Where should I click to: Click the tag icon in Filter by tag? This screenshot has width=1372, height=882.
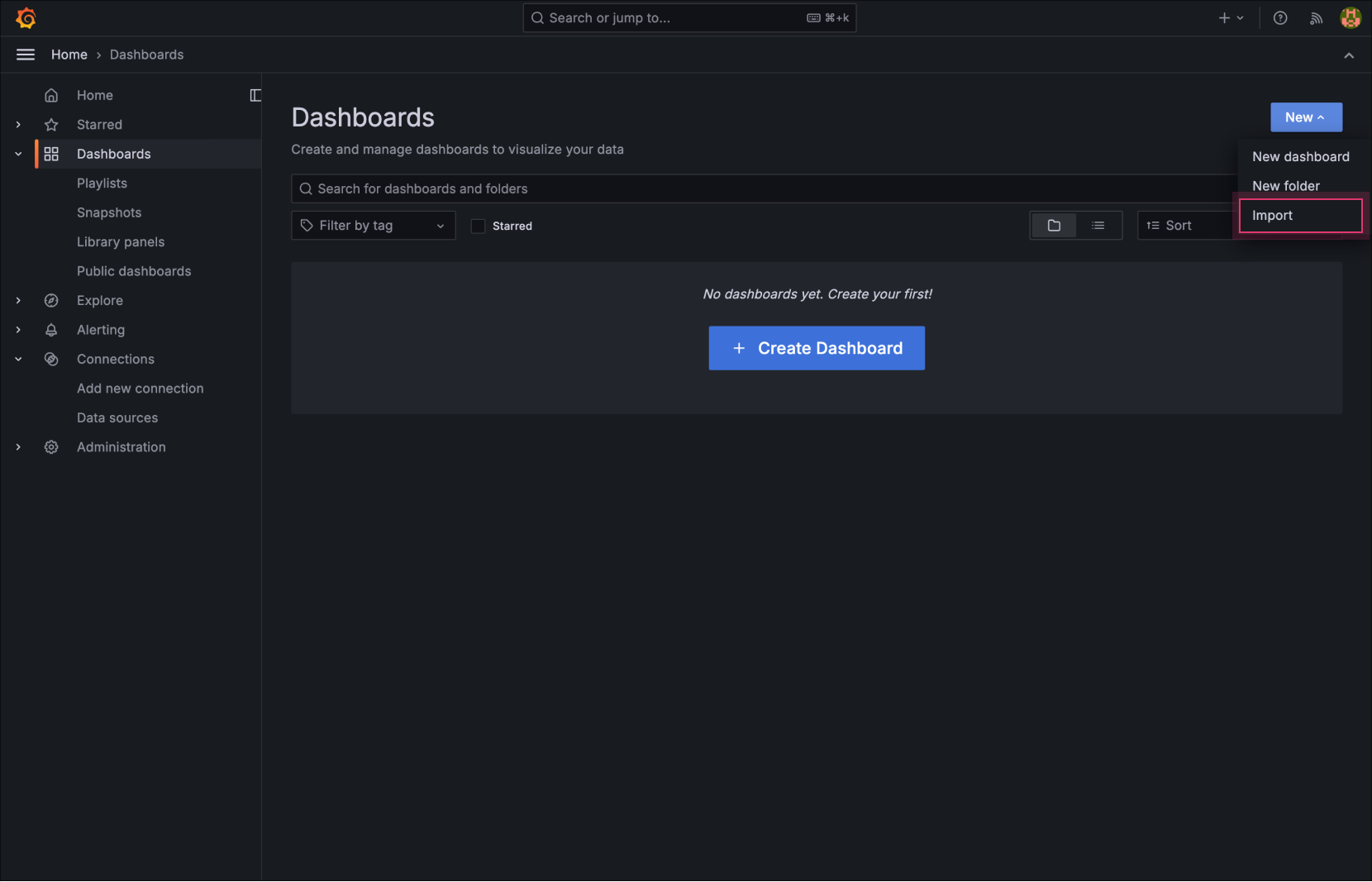[307, 226]
